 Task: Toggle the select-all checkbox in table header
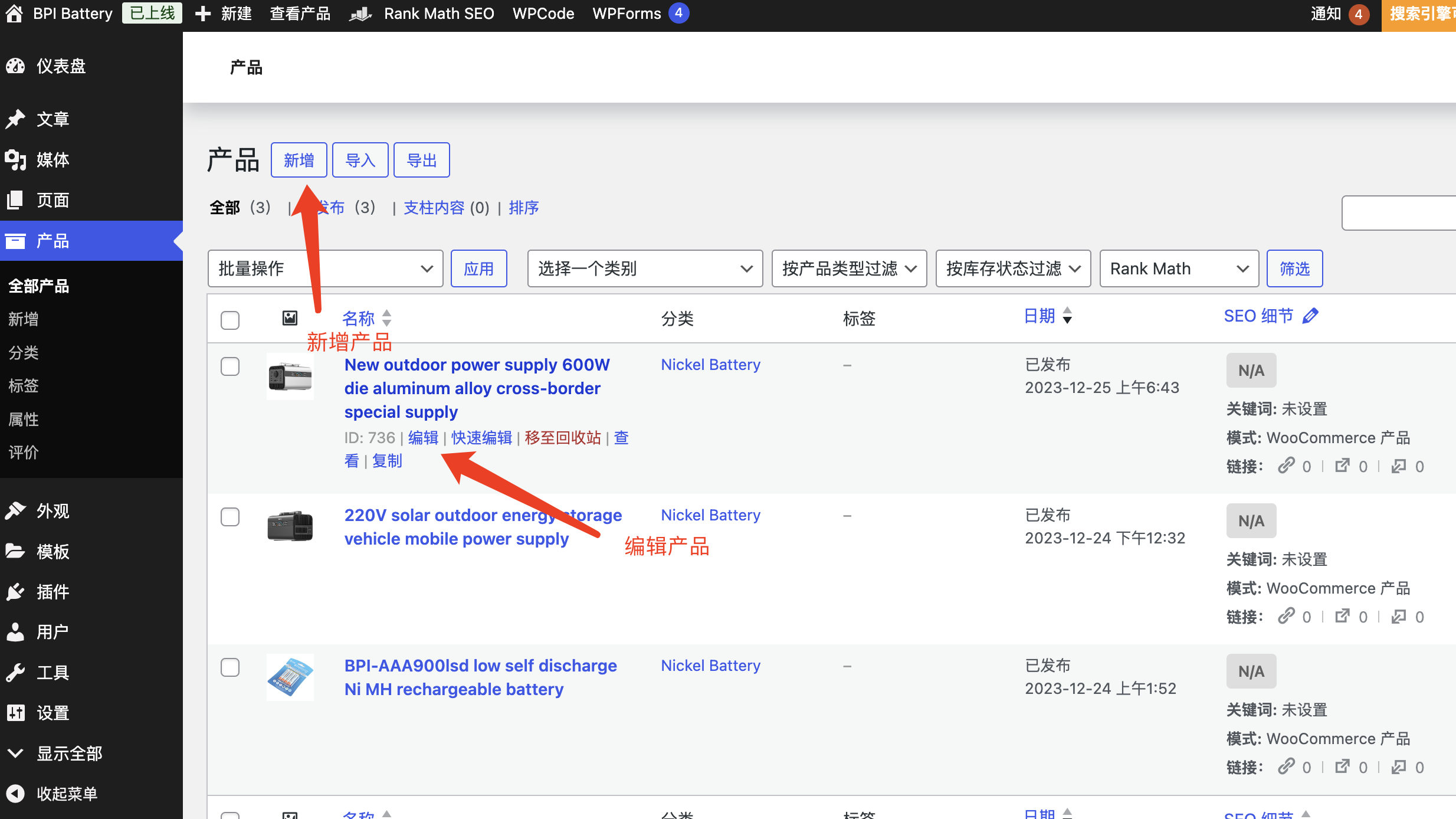pyautogui.click(x=230, y=320)
